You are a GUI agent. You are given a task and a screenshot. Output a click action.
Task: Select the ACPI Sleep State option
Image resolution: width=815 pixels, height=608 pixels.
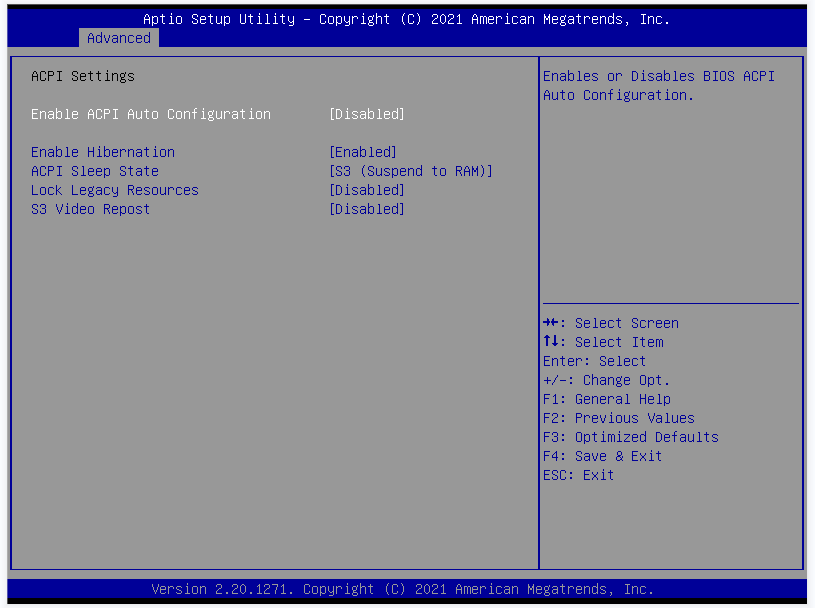point(94,171)
